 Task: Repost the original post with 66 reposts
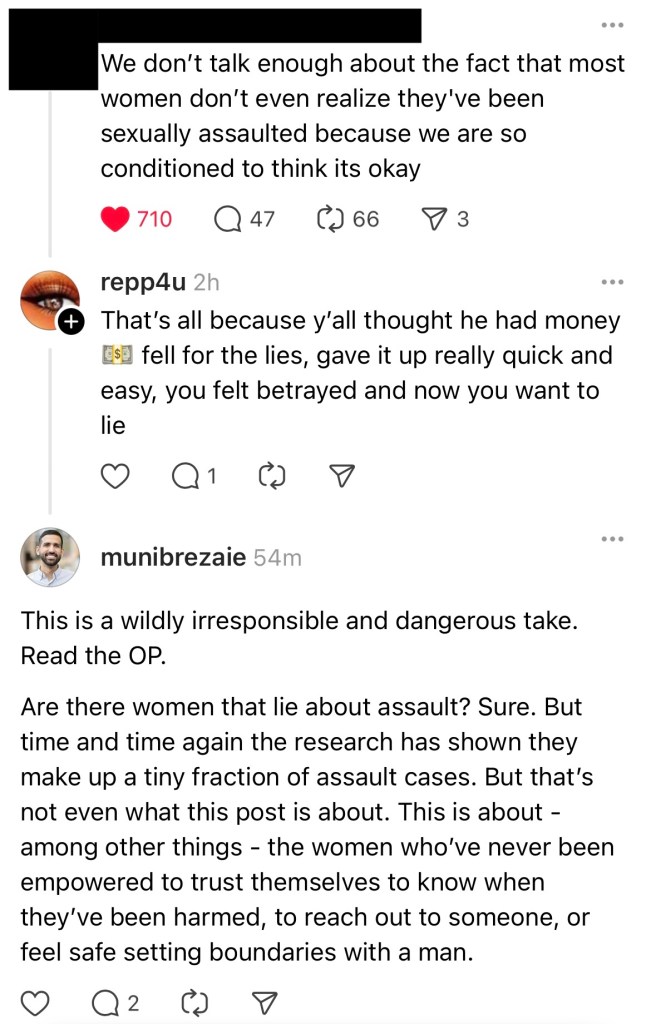(x=330, y=219)
